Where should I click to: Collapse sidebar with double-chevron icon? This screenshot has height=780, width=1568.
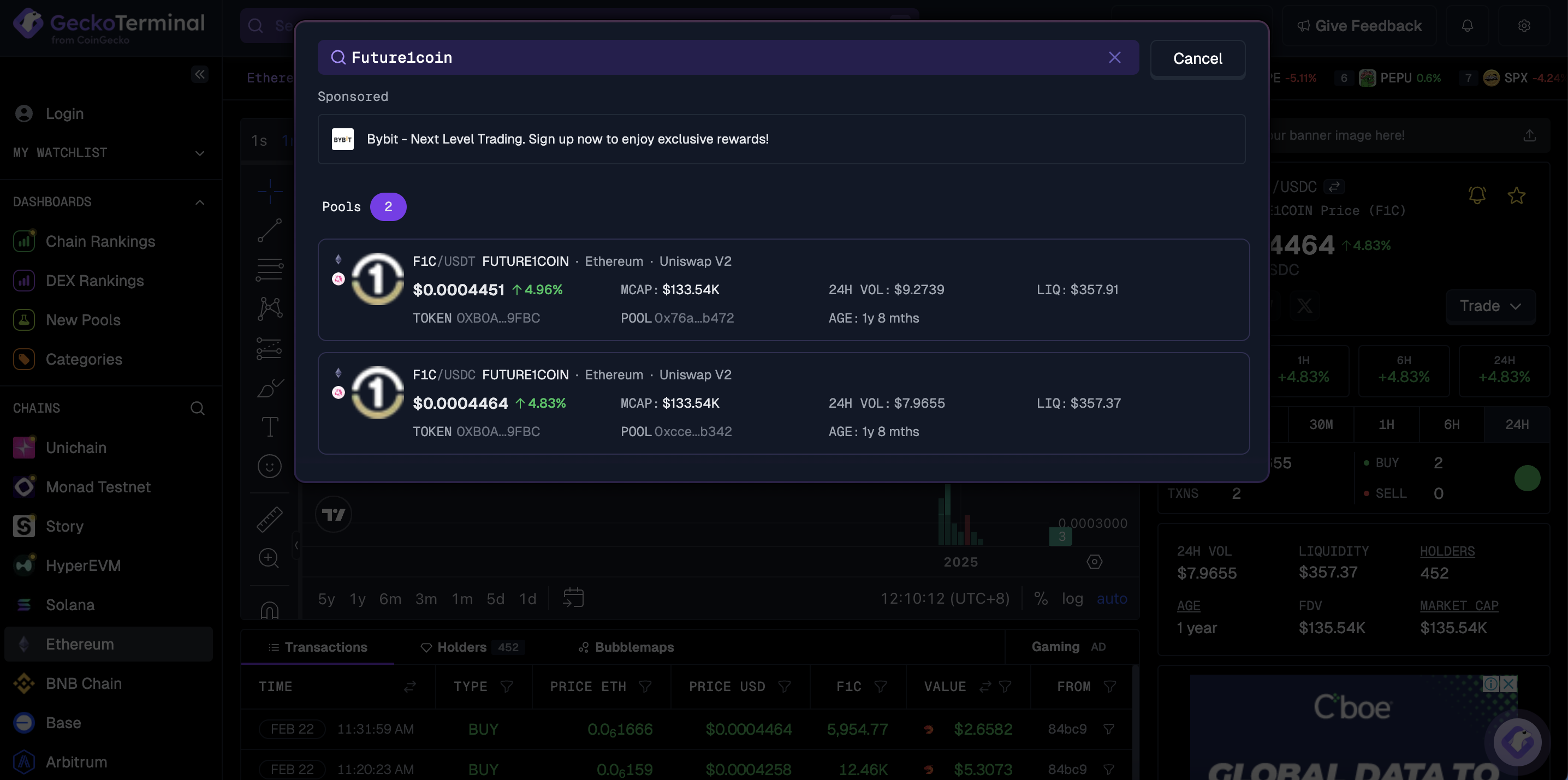(x=199, y=74)
